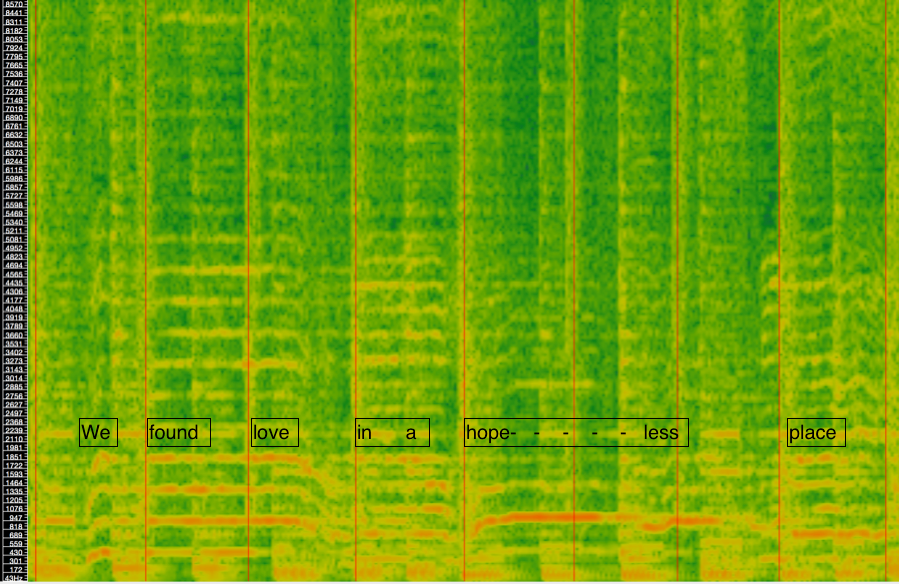Screen dimensions: 900x585
Task: Click the 2497 frequency axis label
Action: pyautogui.click(x=14, y=413)
